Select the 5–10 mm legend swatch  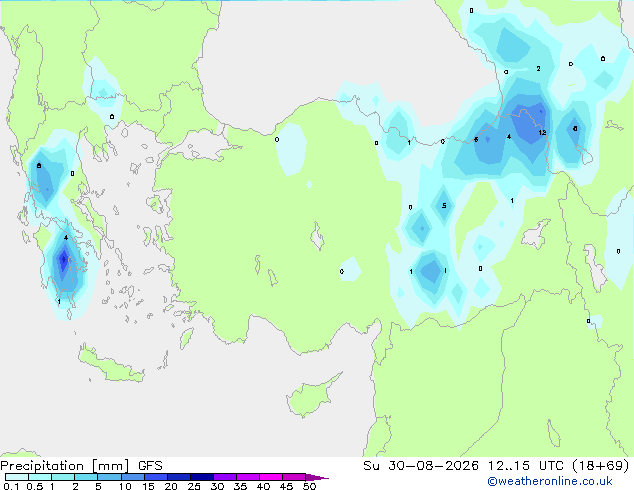(x=109, y=477)
